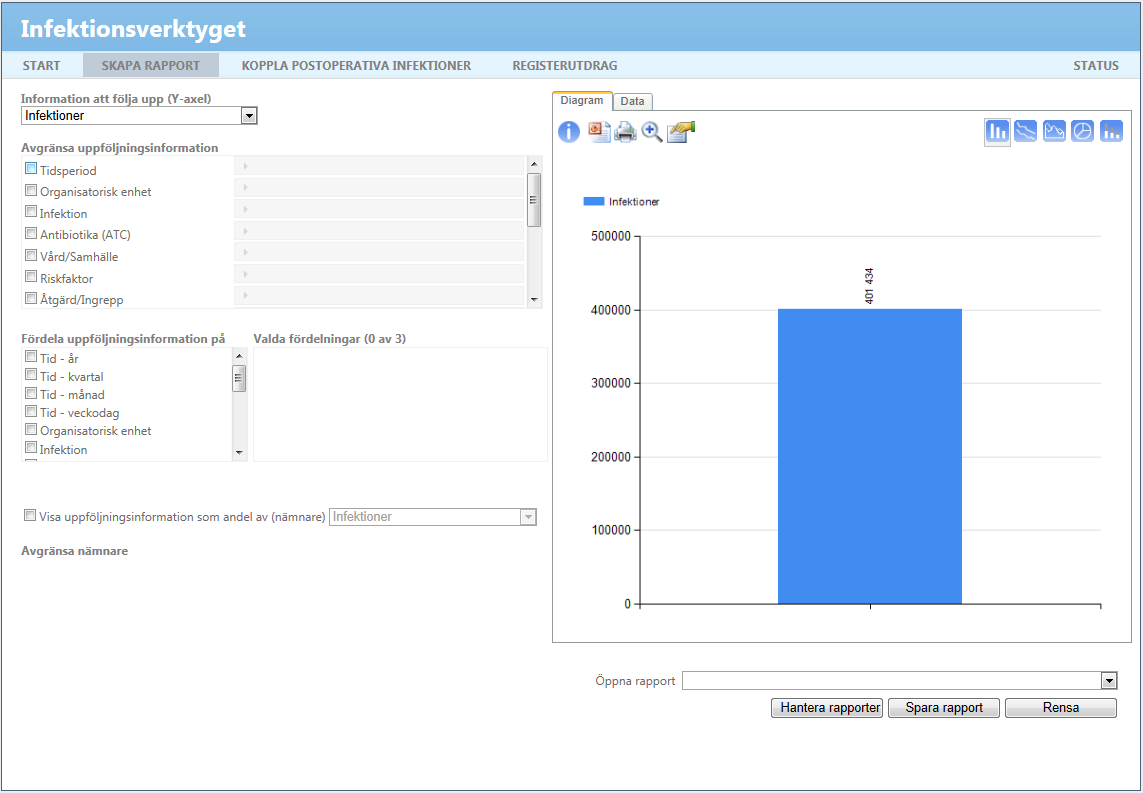Click the blue information icon
Image resolution: width=1143 pixels, height=793 pixels.
[569, 132]
